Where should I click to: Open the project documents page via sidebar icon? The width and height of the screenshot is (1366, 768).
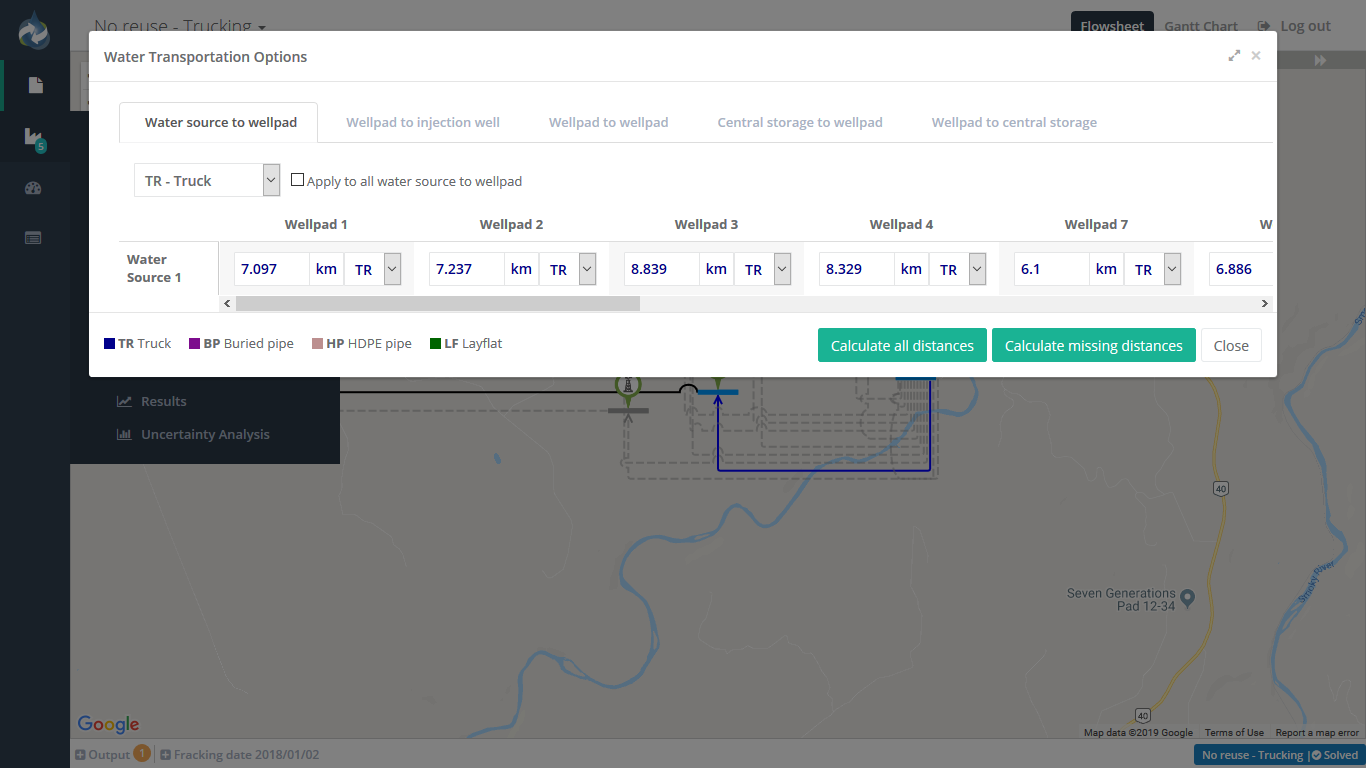33,85
